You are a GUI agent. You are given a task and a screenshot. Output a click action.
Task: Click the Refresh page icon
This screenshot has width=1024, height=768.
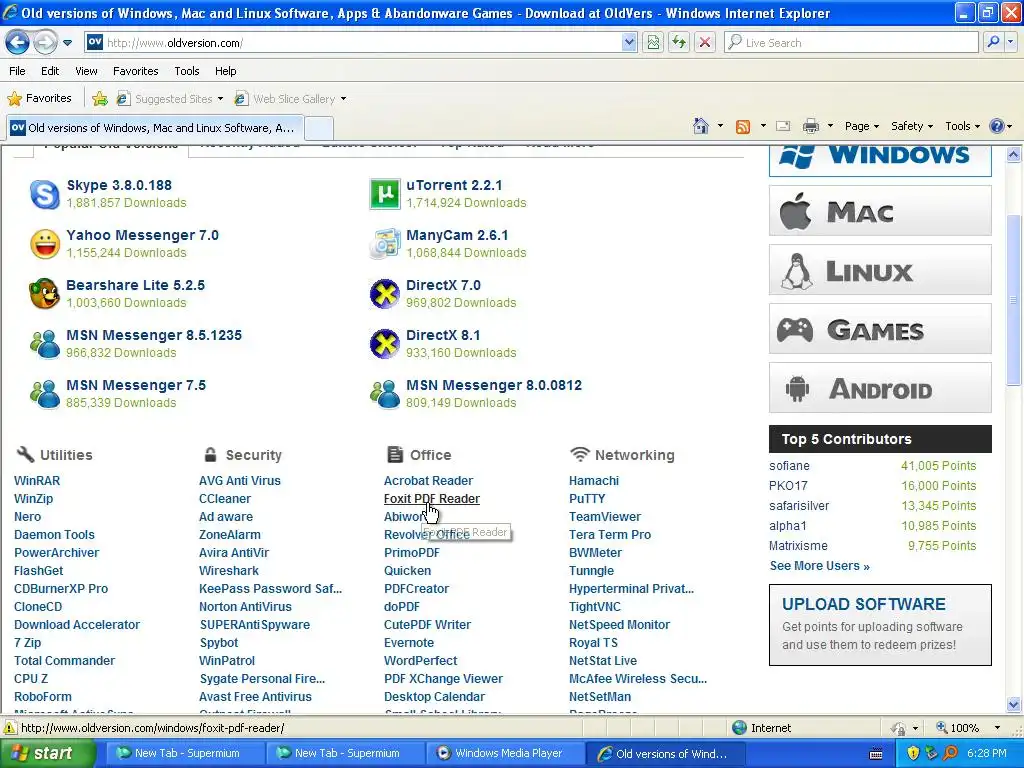pyautogui.click(x=679, y=43)
